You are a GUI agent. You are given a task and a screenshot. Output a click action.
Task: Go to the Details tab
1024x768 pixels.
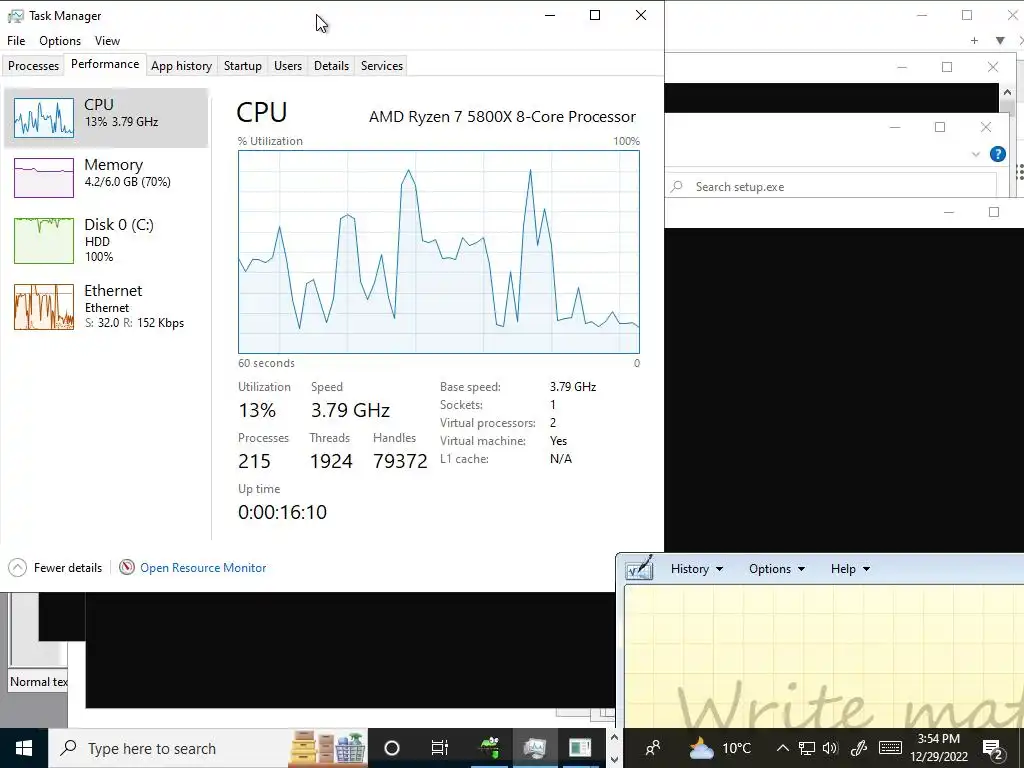click(331, 66)
